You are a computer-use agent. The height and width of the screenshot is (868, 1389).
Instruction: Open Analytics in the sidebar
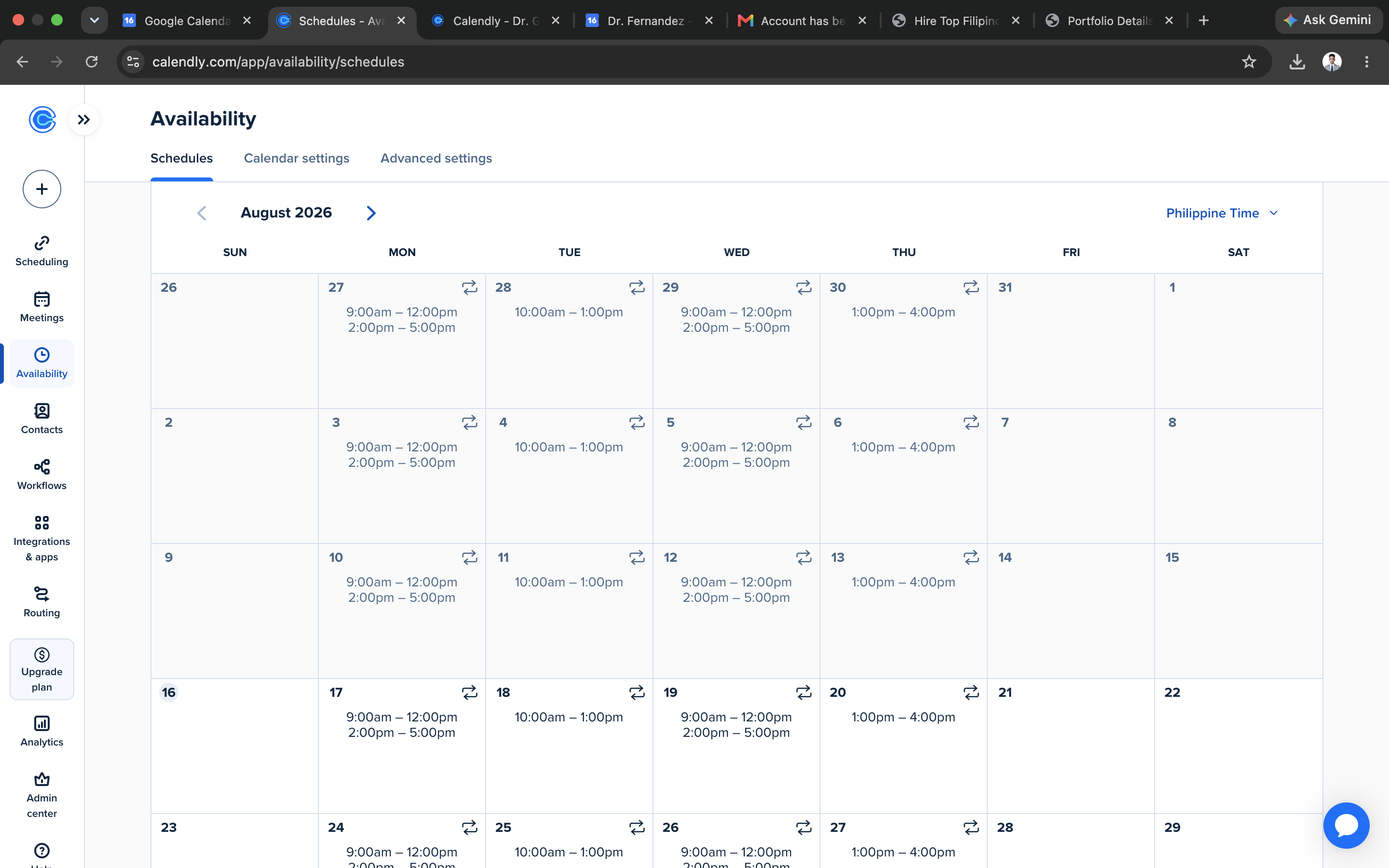(x=42, y=731)
